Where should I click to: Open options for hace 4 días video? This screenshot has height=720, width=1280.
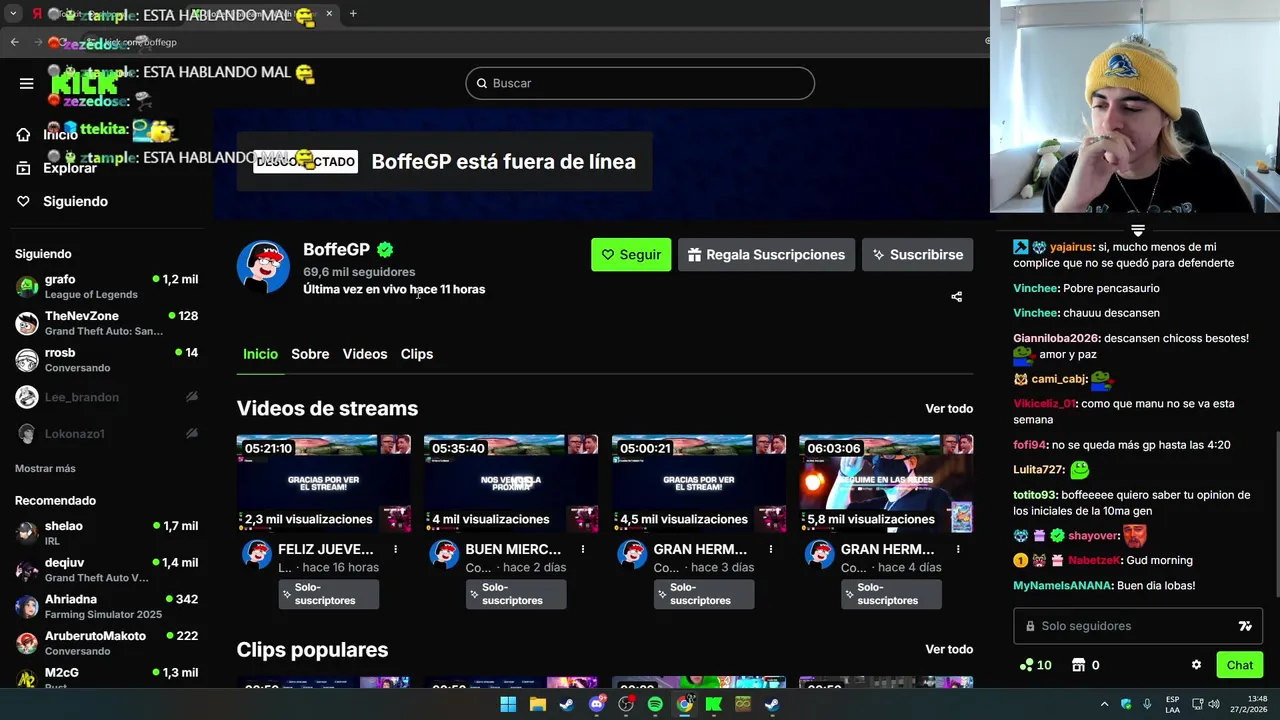click(958, 549)
